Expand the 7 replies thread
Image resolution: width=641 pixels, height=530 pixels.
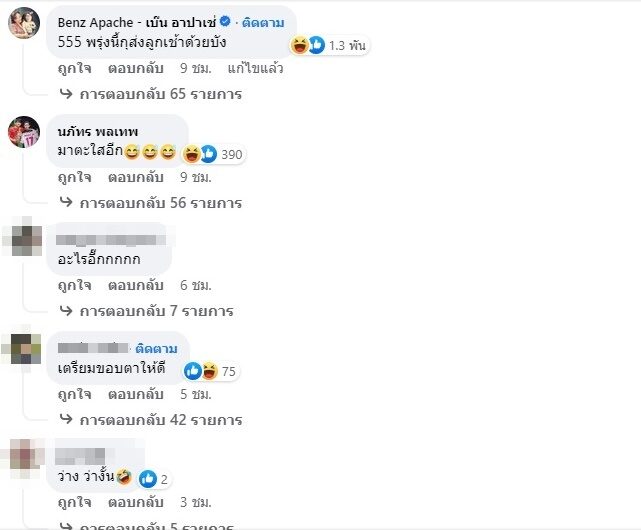coord(146,311)
